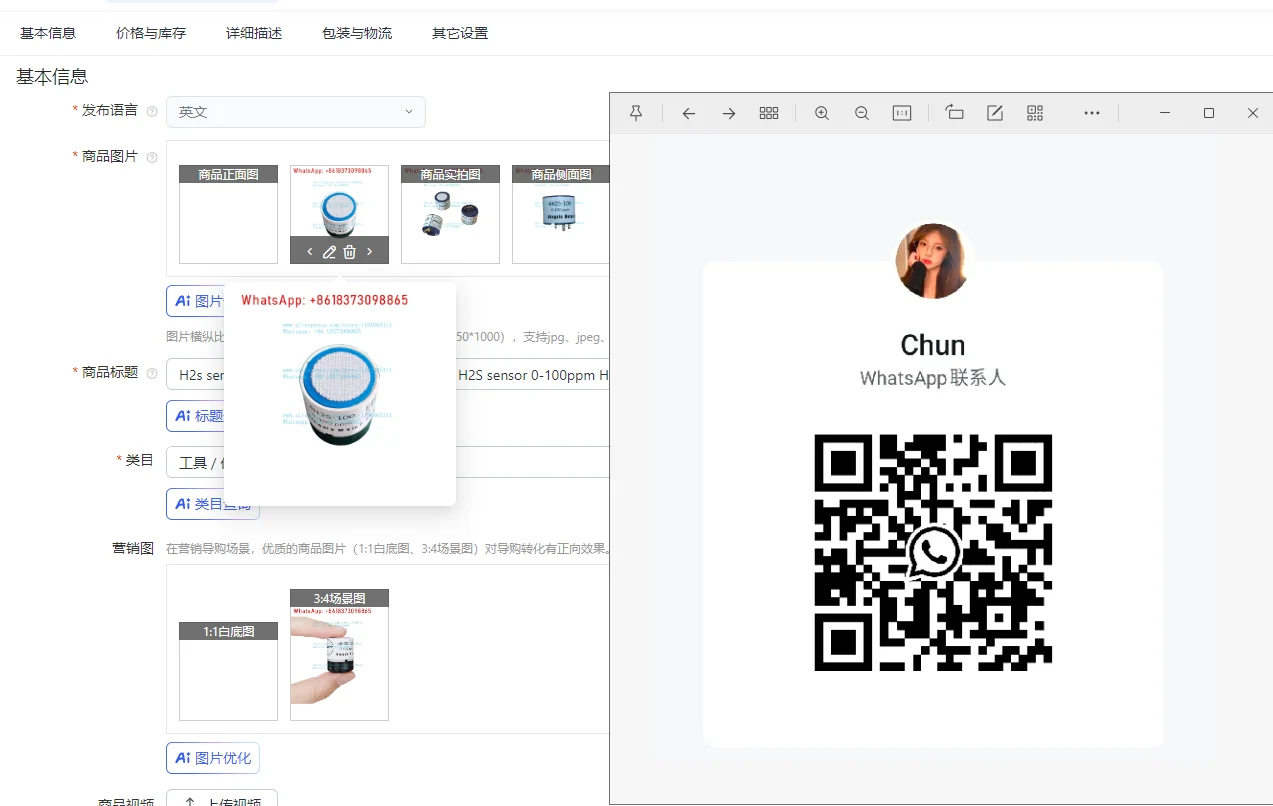Viewport: 1273px width, 806px height.
Task: Go to previous image in viewer
Action: (x=689, y=113)
